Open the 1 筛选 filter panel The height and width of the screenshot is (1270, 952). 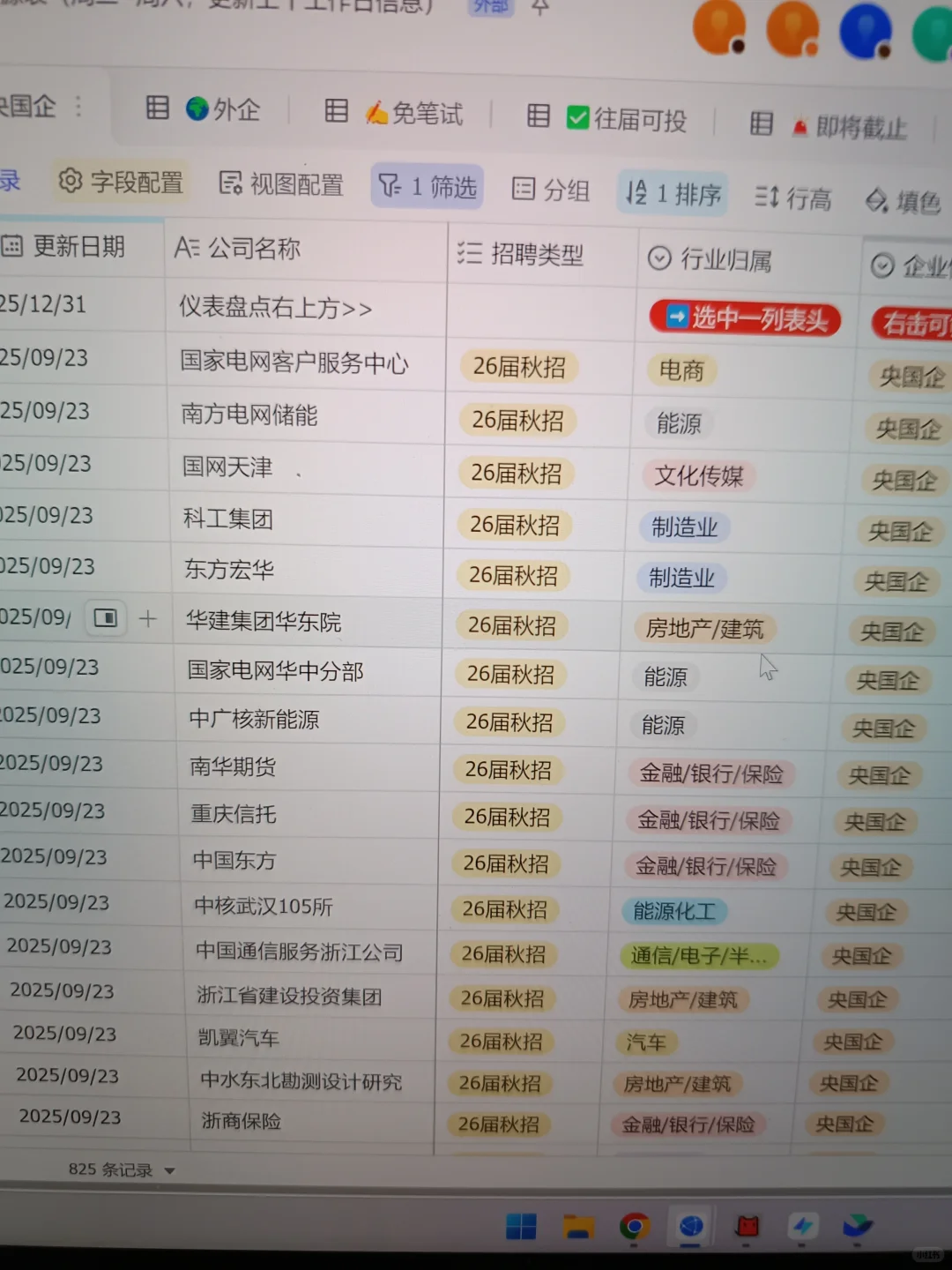[x=428, y=186]
